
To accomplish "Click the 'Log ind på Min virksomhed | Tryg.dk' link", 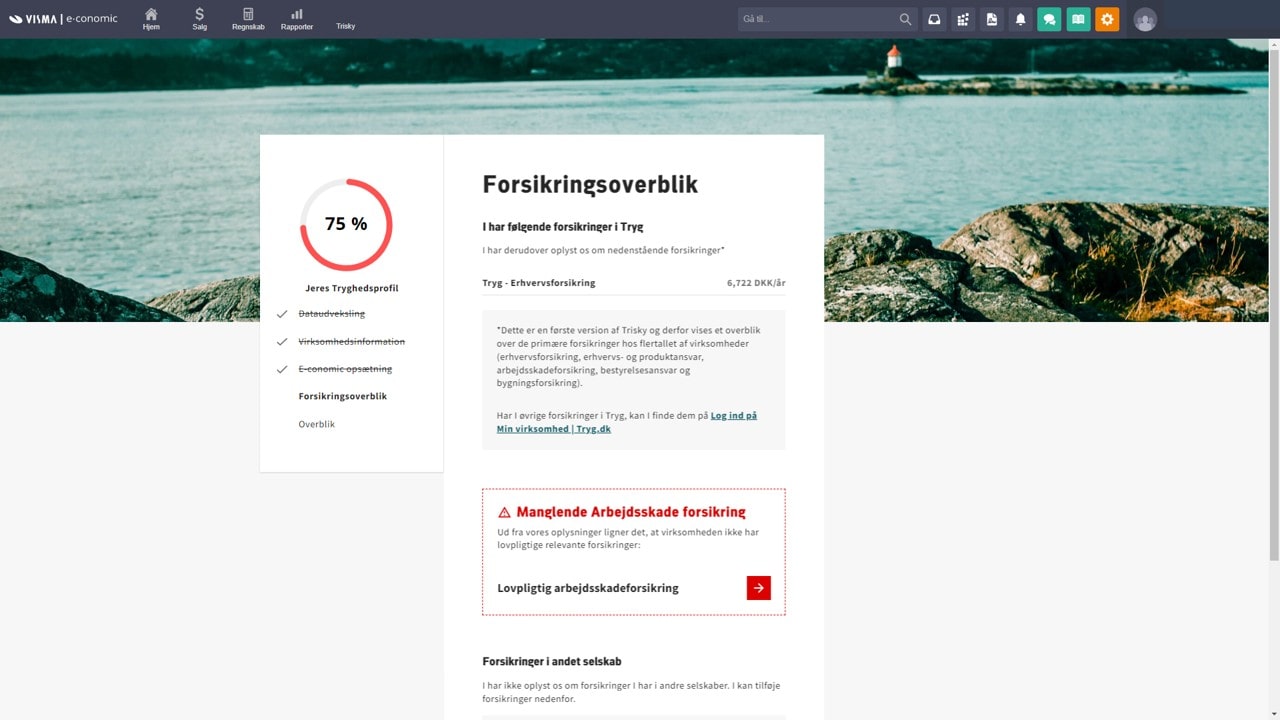I will click(627, 422).
